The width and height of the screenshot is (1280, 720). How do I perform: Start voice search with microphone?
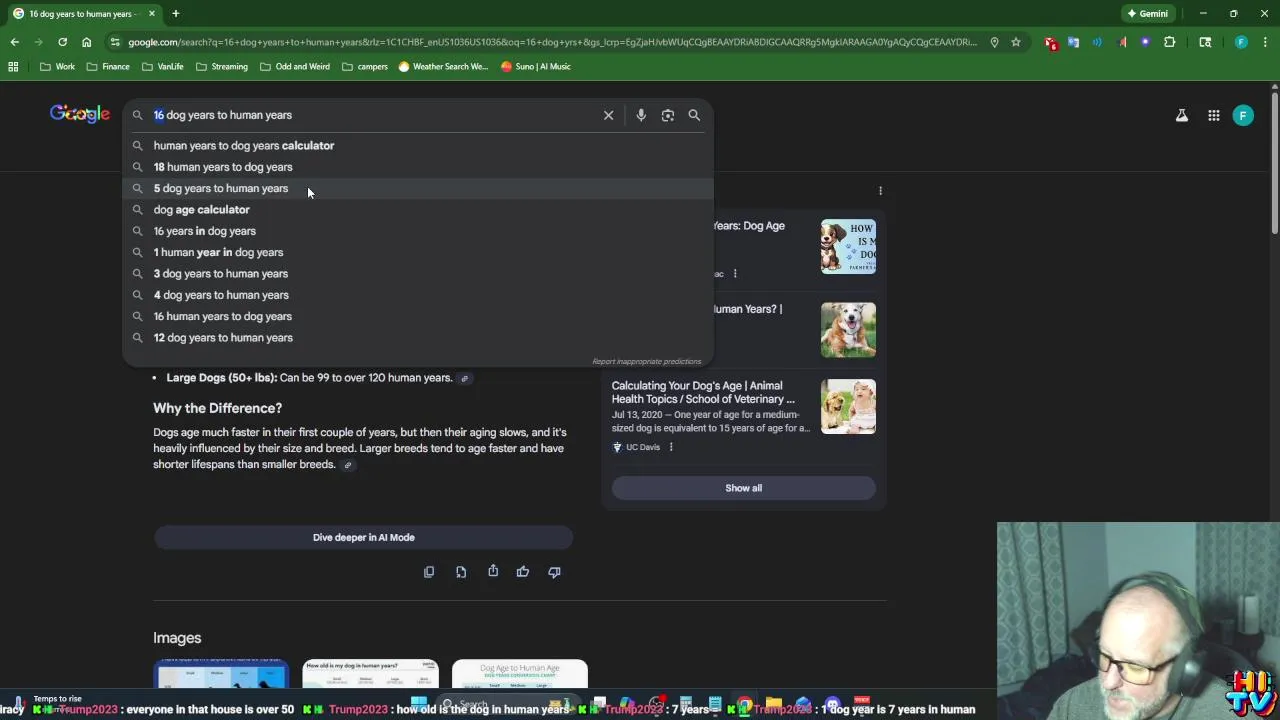641,115
